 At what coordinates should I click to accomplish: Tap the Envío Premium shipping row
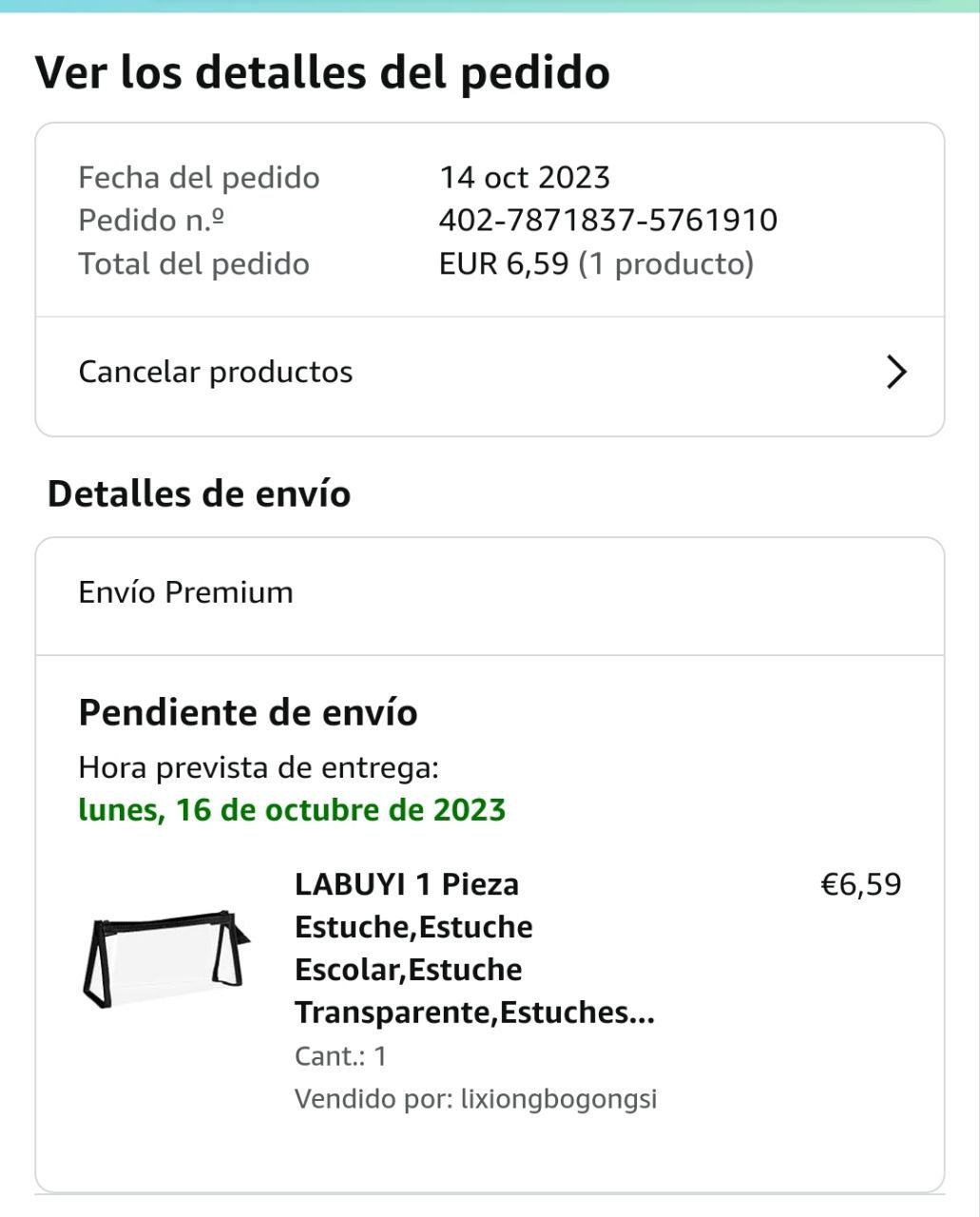[186, 592]
